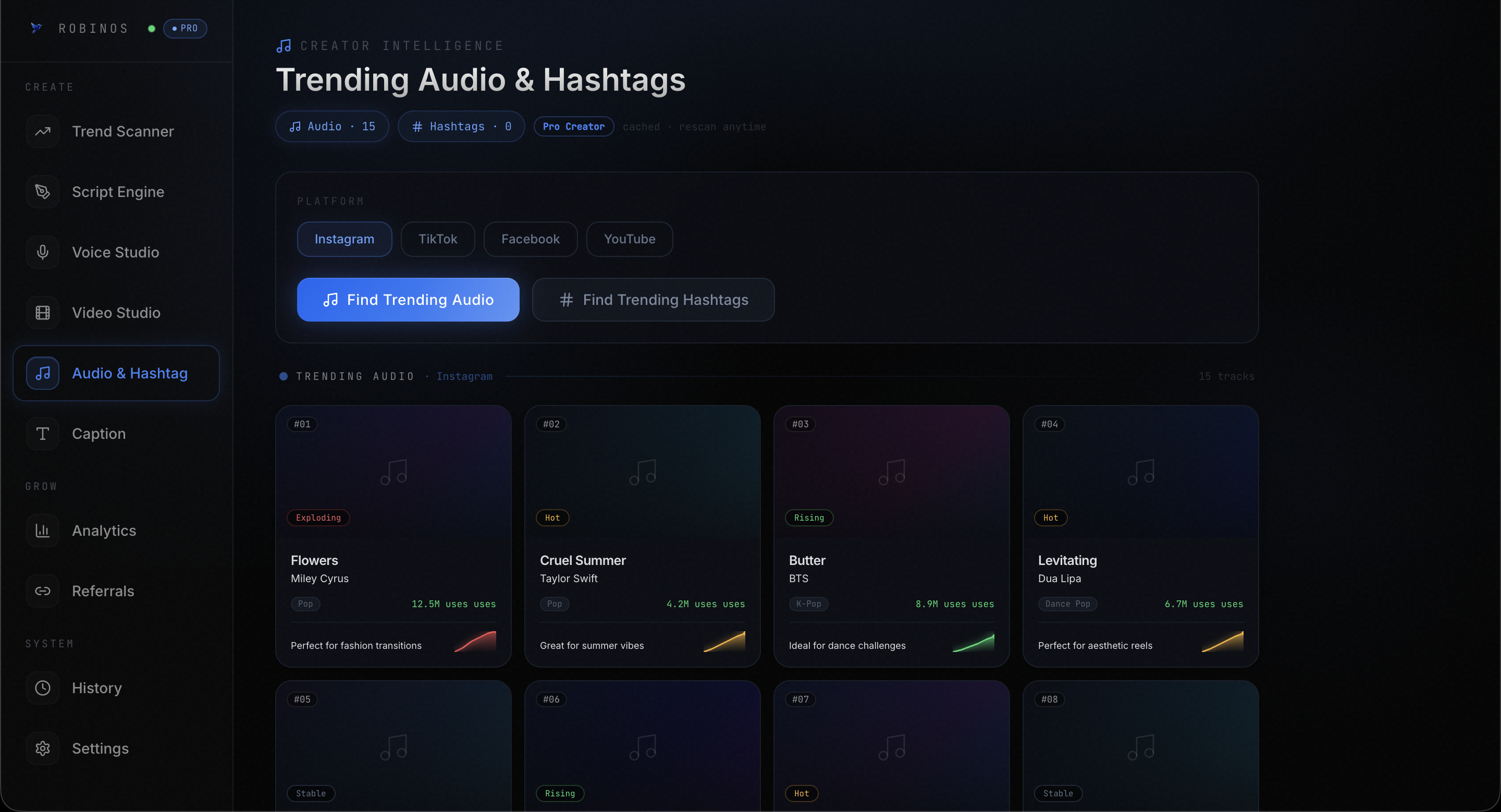Open the Butter track title
Image resolution: width=1501 pixels, height=812 pixels.
[807, 560]
